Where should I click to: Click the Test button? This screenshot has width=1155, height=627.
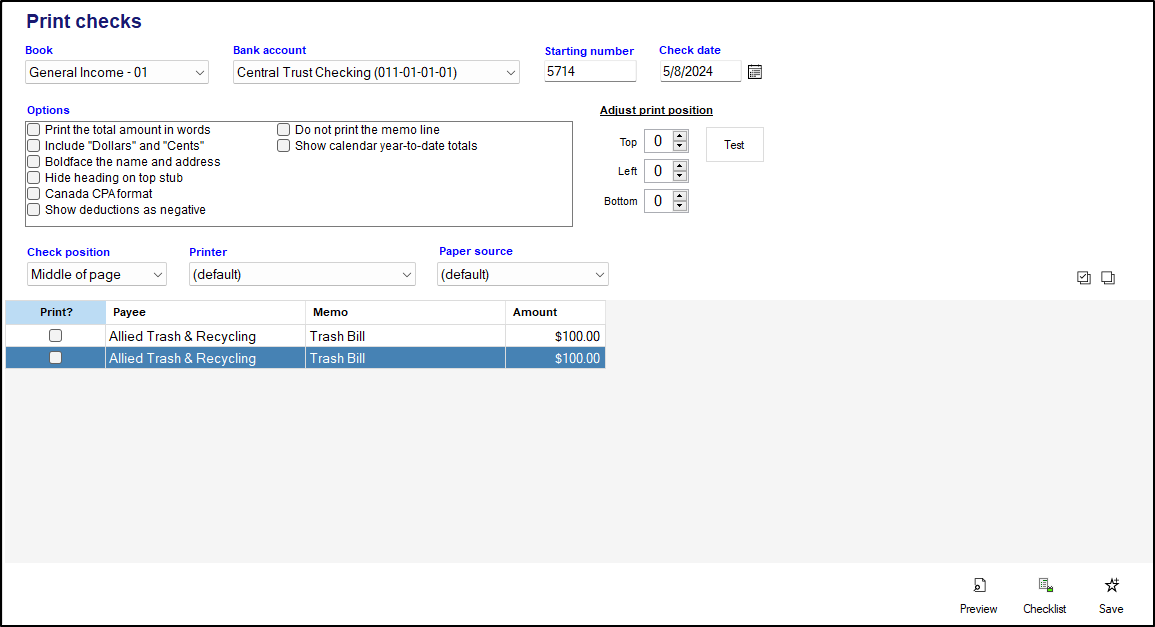click(x=734, y=145)
